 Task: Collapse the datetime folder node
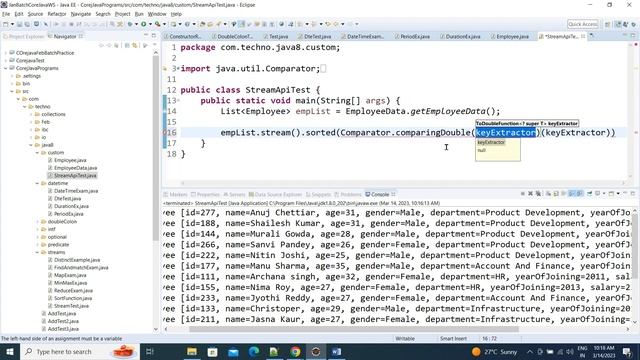[37, 183]
